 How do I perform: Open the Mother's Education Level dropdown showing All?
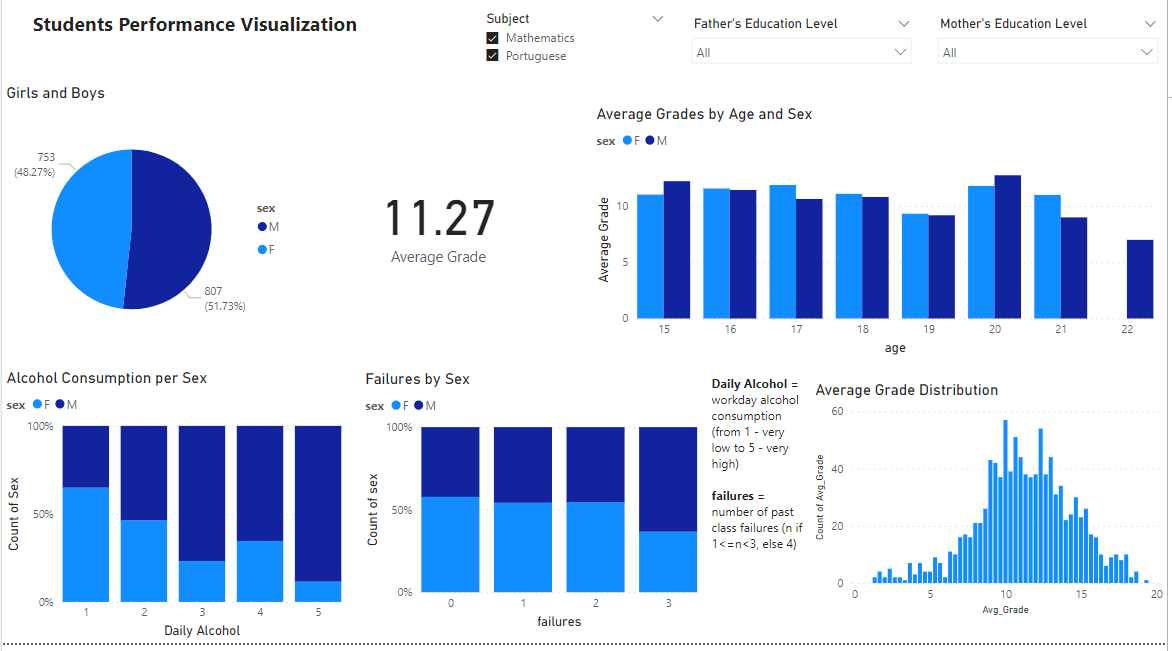pos(1047,51)
